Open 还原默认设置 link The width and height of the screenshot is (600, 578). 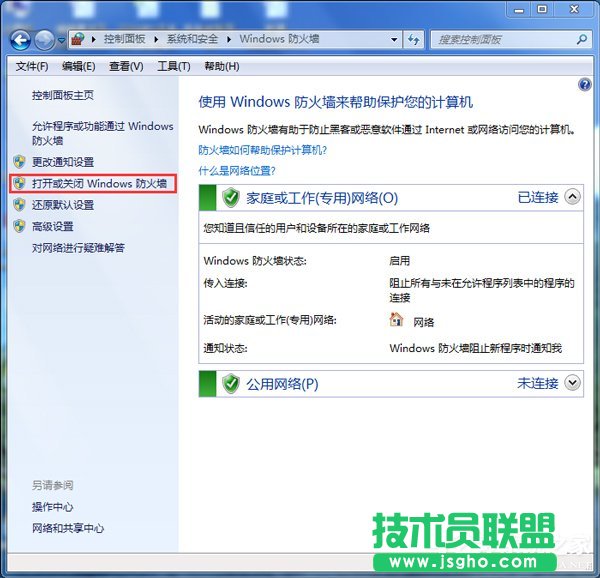[x=63, y=205]
